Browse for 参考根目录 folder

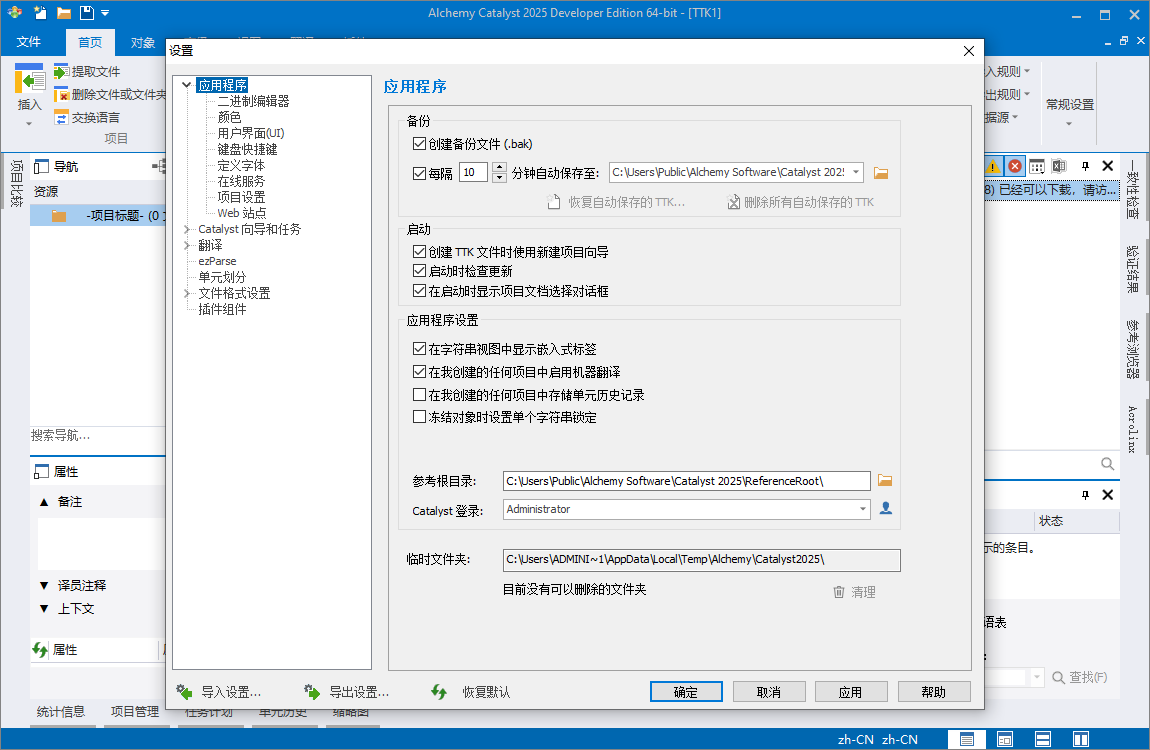tap(885, 480)
